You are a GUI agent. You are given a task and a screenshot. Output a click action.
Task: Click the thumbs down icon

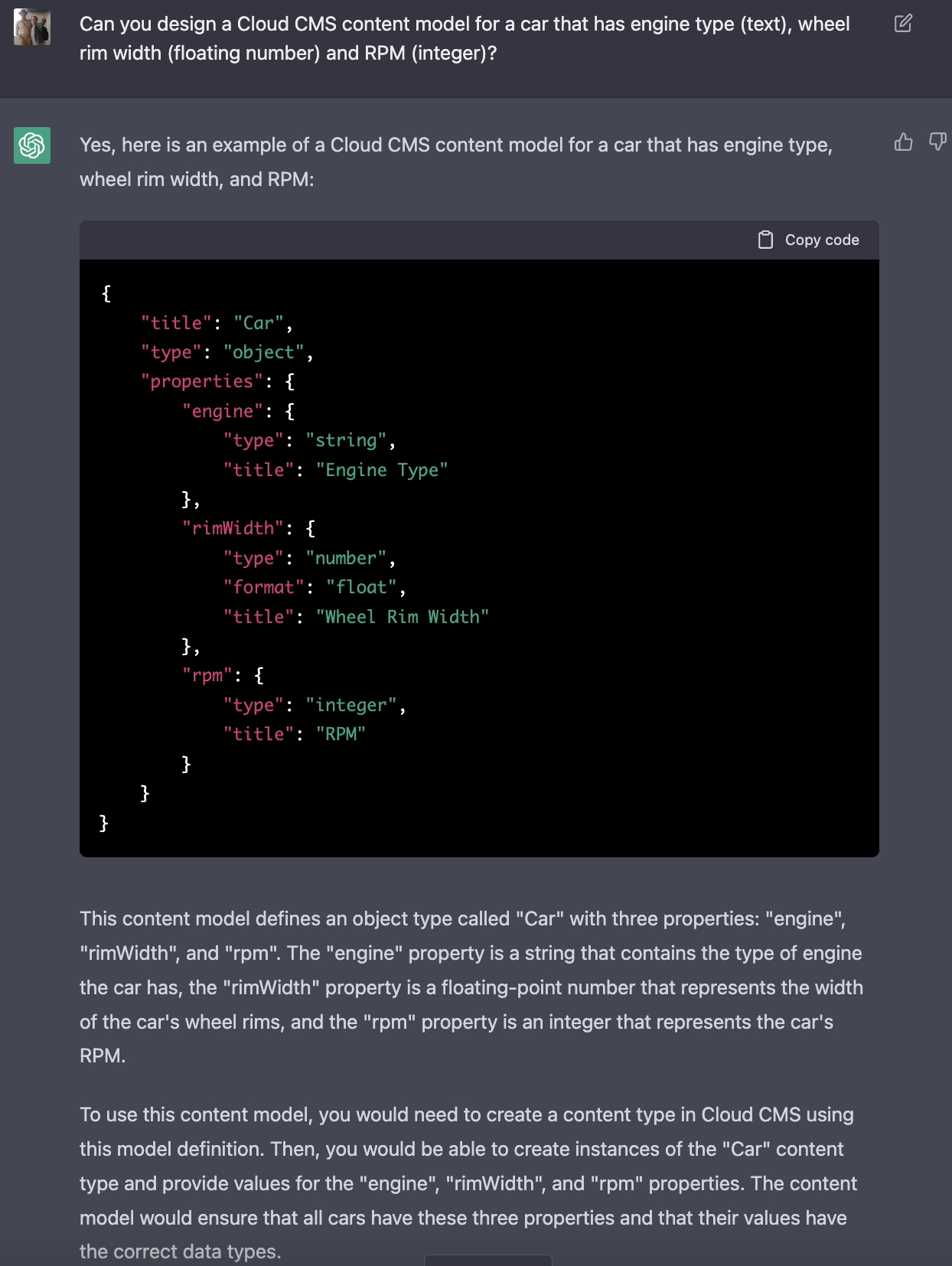coord(937,142)
